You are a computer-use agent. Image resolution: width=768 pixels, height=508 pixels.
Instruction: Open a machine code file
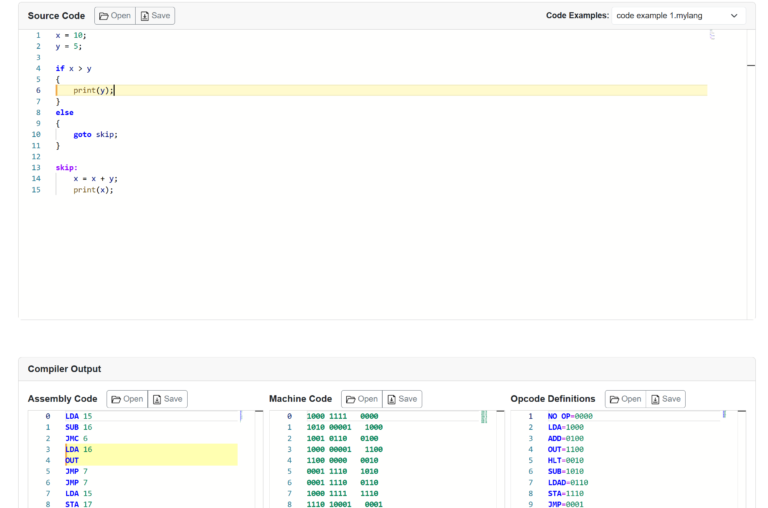pos(361,399)
